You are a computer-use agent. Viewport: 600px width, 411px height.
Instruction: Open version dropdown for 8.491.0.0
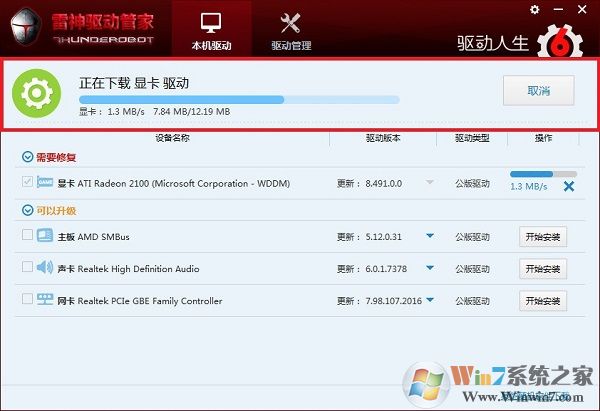(x=430, y=182)
